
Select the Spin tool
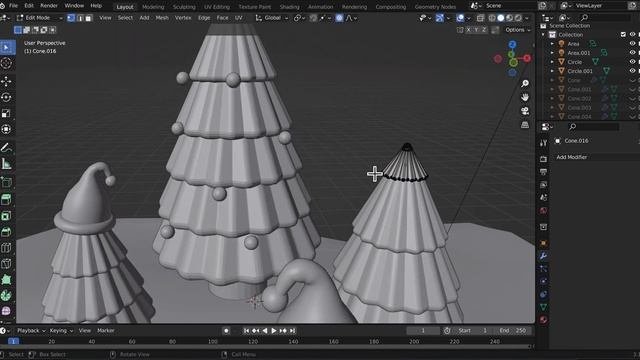tap(6, 296)
